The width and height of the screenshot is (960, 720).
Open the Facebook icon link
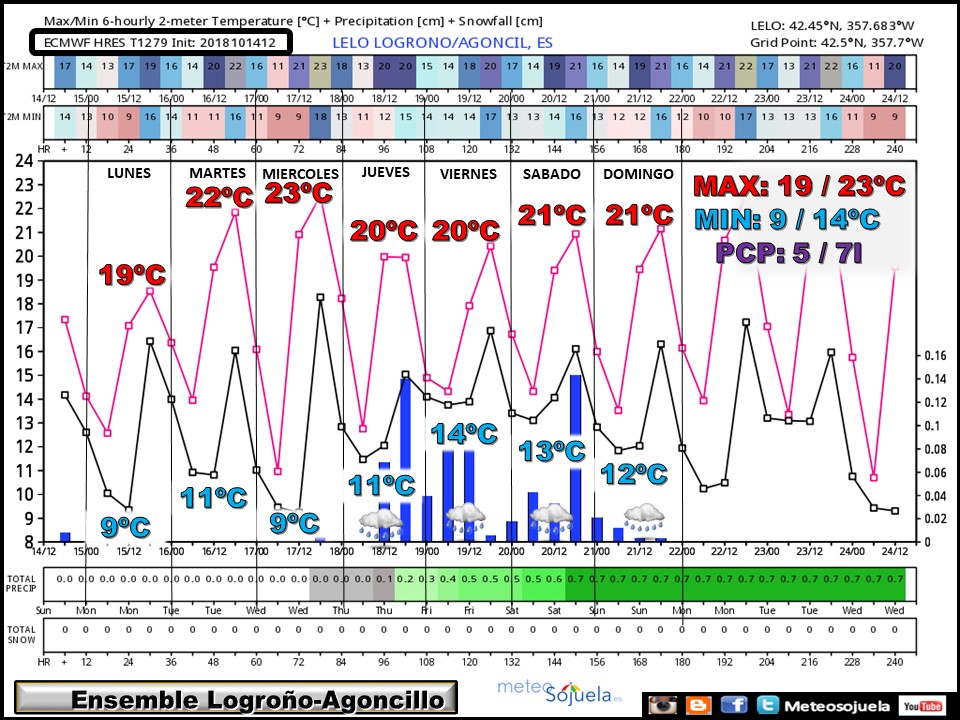734,705
